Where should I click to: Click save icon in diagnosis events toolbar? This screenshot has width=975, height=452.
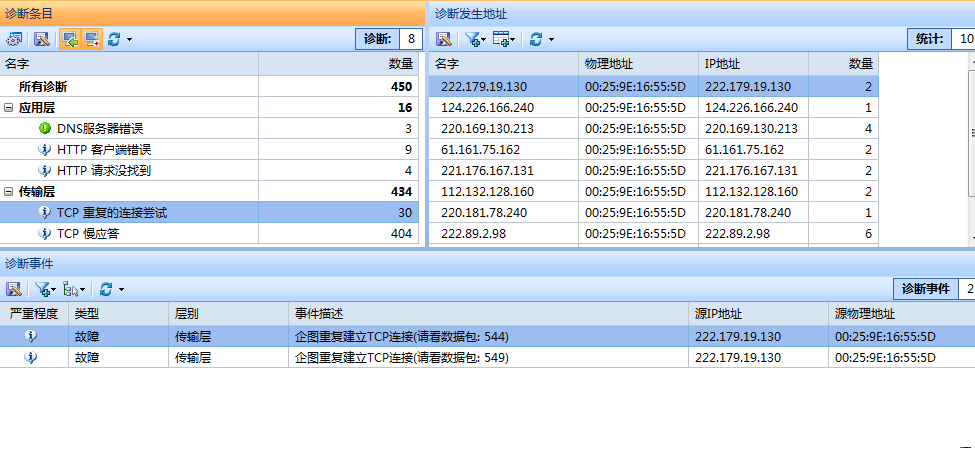pyautogui.click(x=14, y=289)
